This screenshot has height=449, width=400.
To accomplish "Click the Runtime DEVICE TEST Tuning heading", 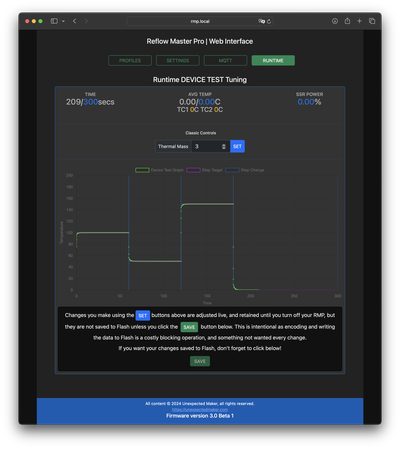I will click(x=200, y=80).
